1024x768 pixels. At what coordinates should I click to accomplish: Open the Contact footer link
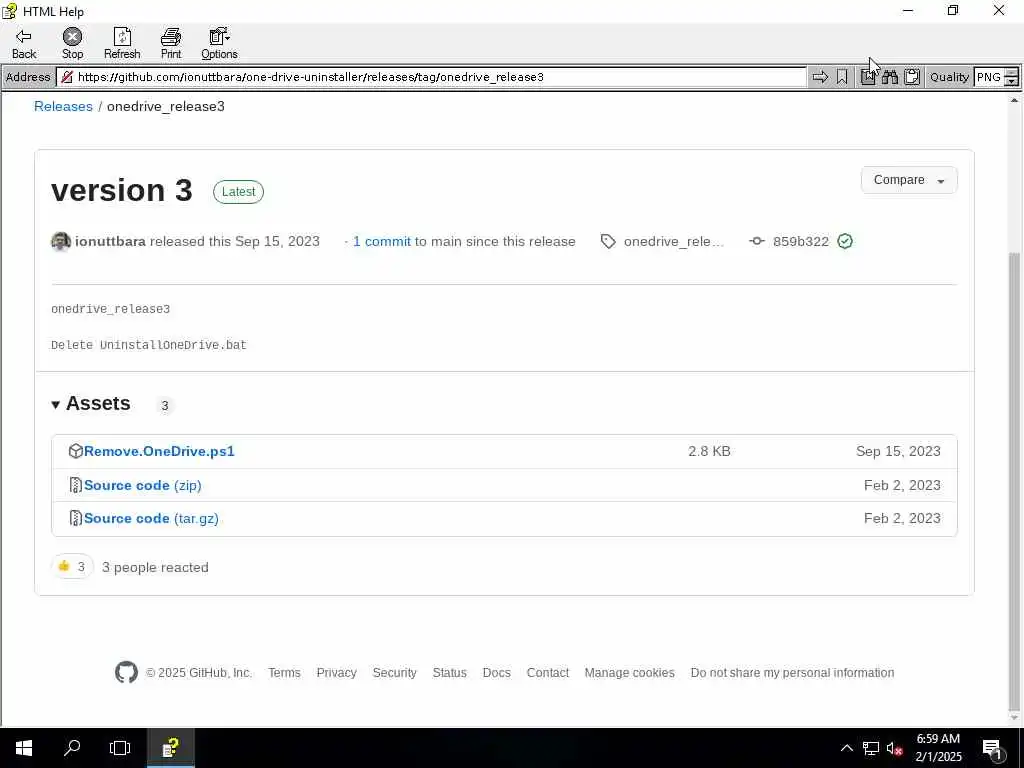[548, 673]
